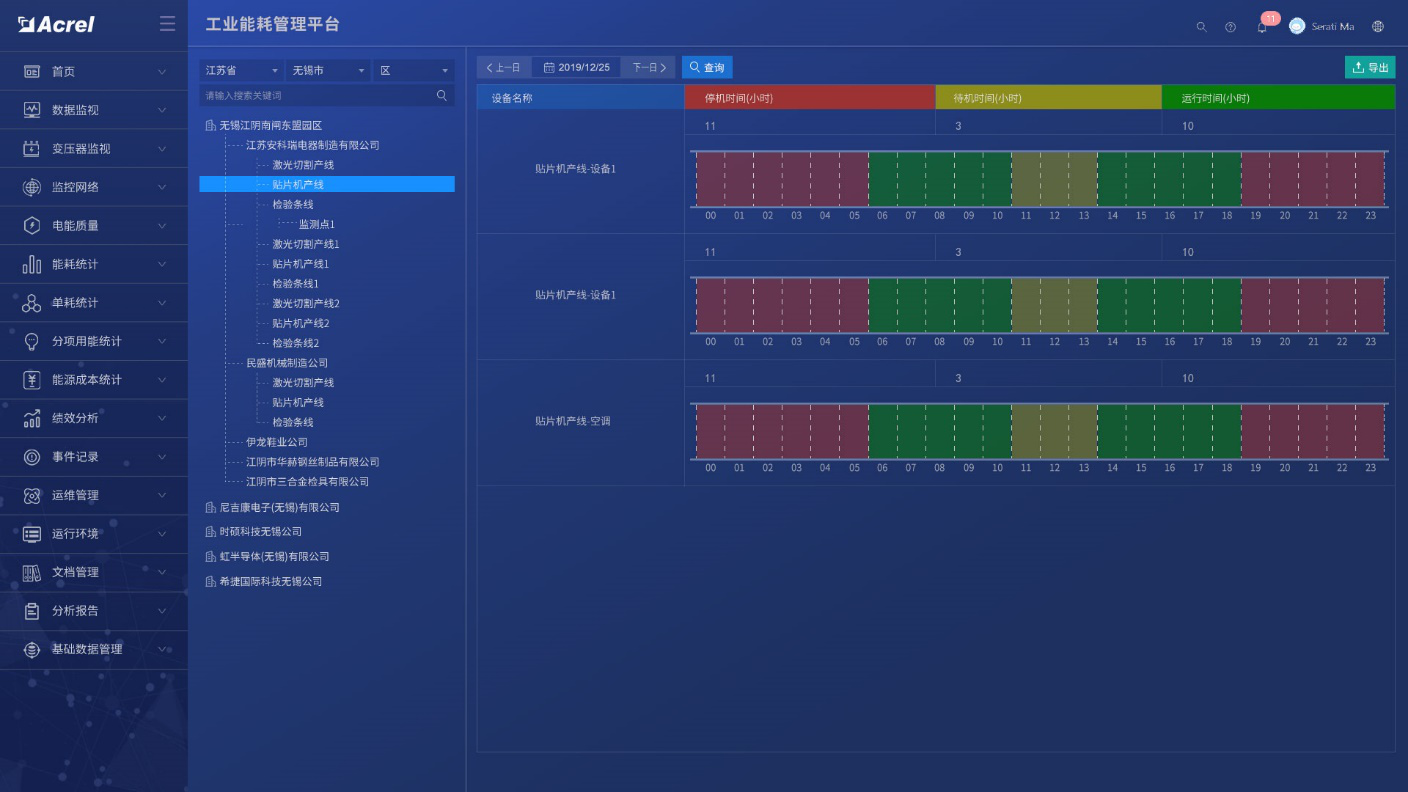Expand the 能耗统计 menu chevron
Screen dimensions: 1408x792
pos(162,264)
